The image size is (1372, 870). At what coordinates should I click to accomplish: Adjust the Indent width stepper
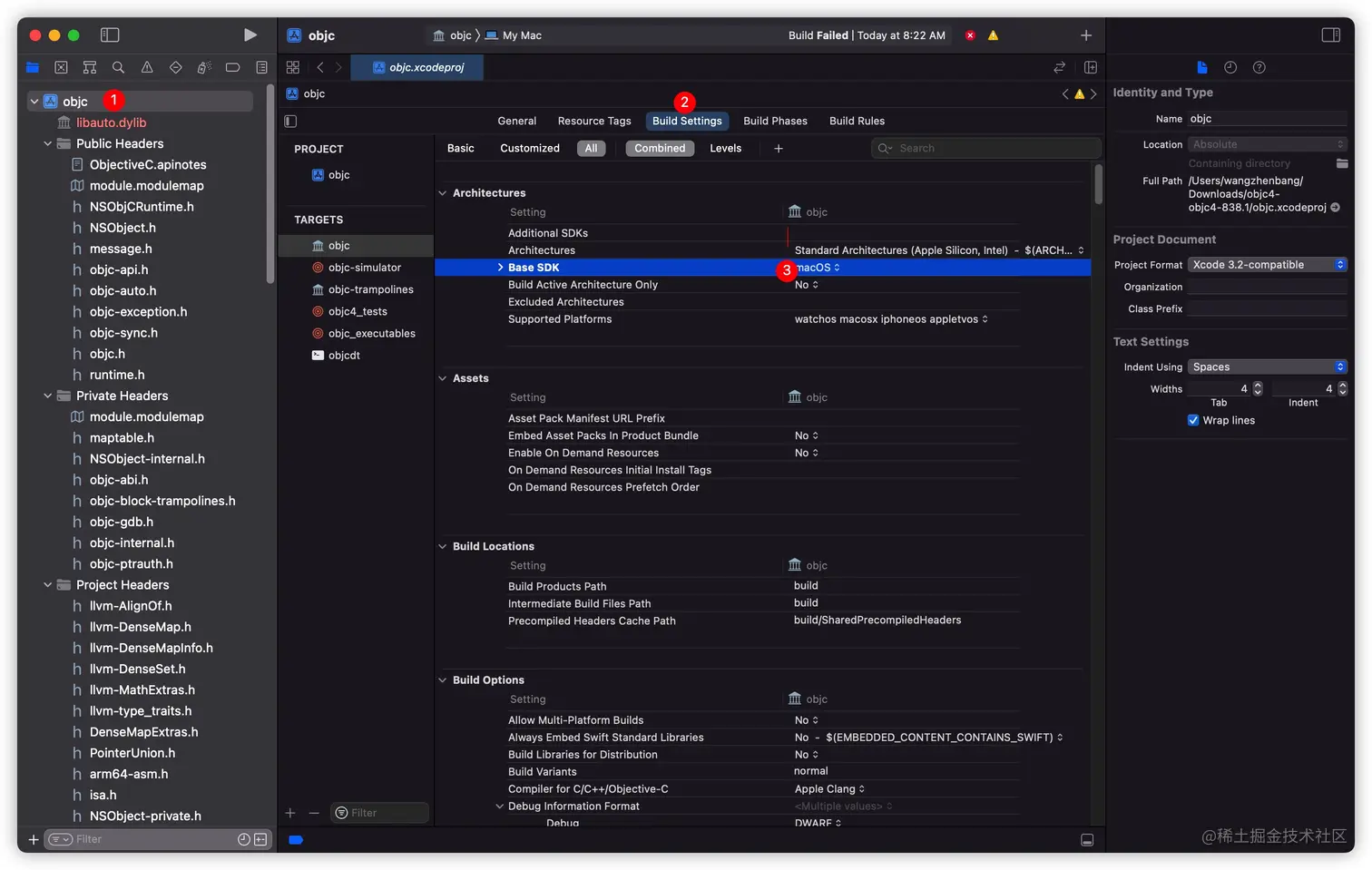[1343, 388]
